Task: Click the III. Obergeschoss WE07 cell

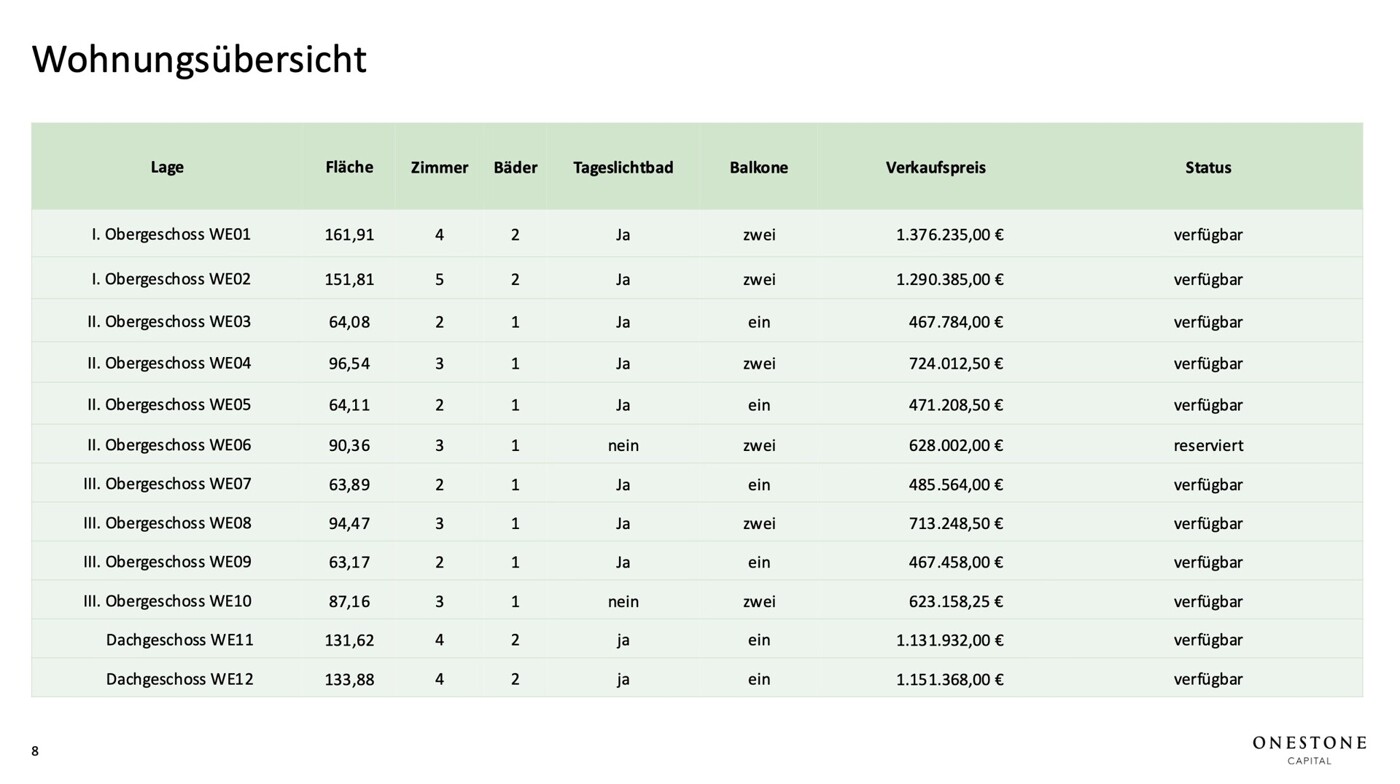Action: [168, 484]
